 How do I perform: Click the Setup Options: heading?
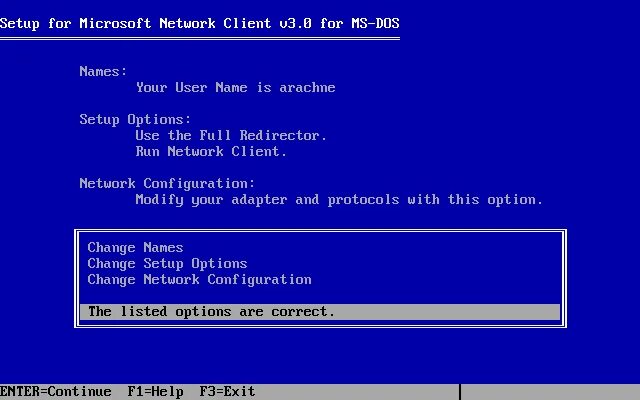(x=135, y=120)
